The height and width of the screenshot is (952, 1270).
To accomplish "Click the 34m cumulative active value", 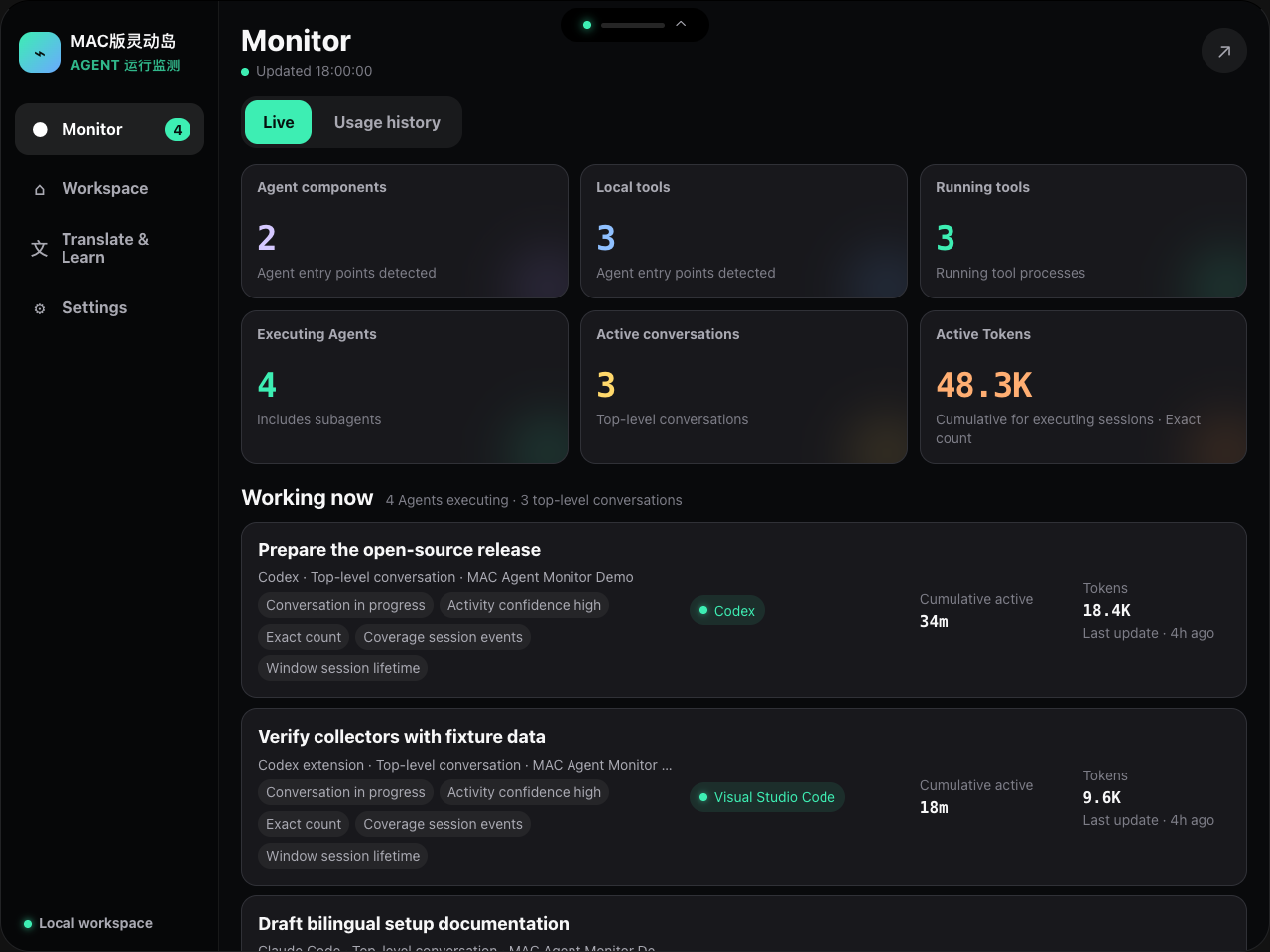I will click(x=934, y=622).
